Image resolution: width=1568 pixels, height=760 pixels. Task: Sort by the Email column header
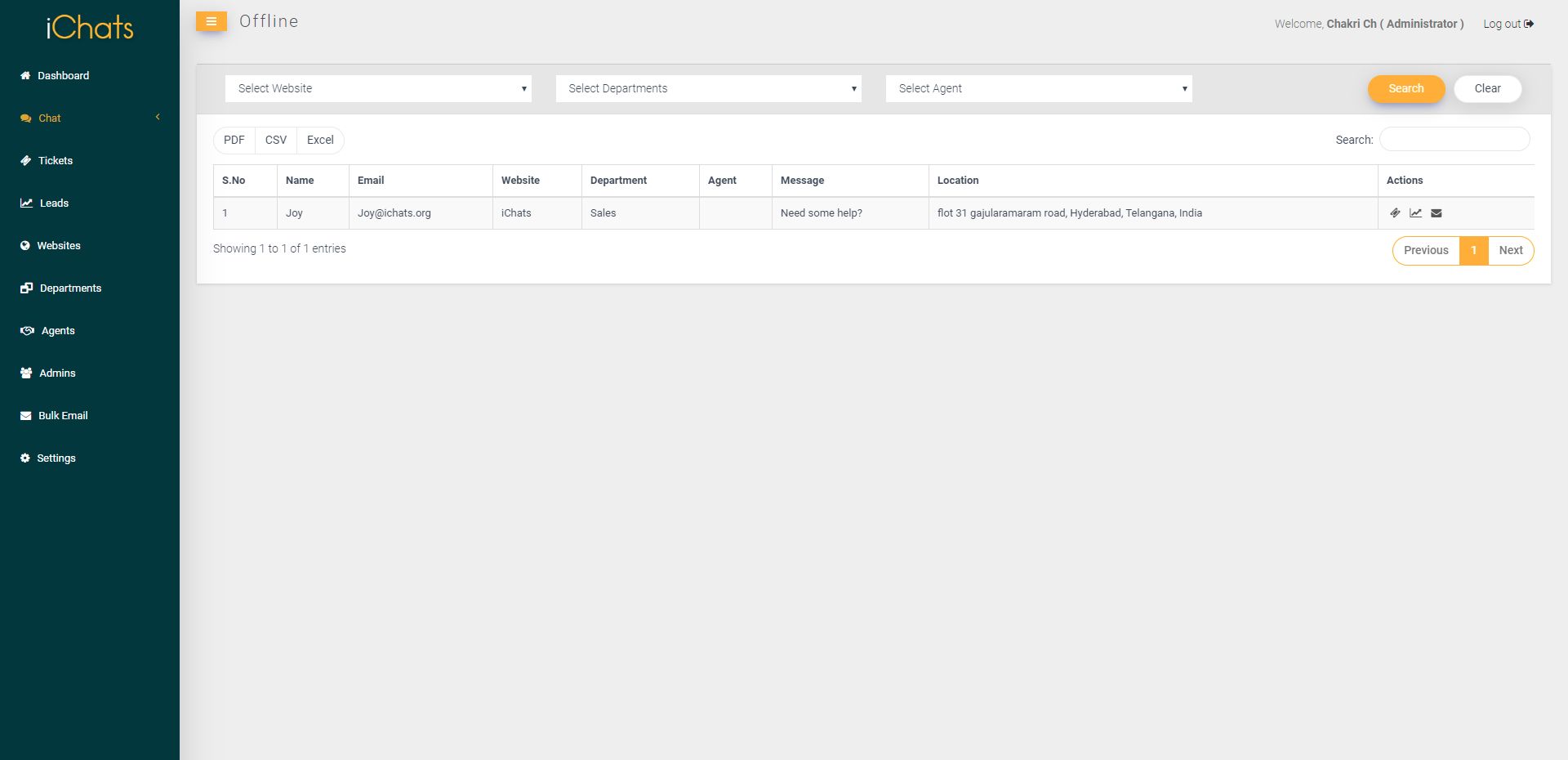coord(421,181)
